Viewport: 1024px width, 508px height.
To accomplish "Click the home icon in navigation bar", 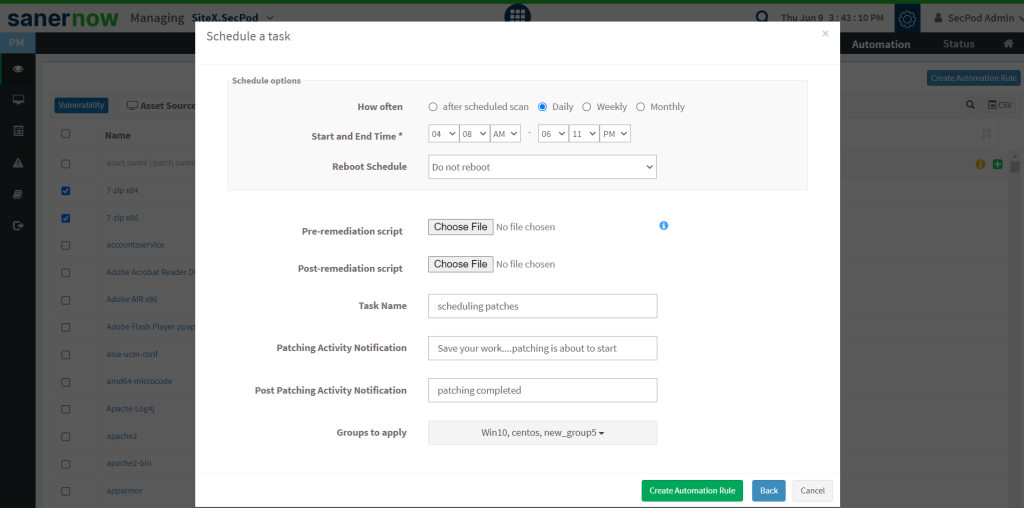I will point(1008,44).
